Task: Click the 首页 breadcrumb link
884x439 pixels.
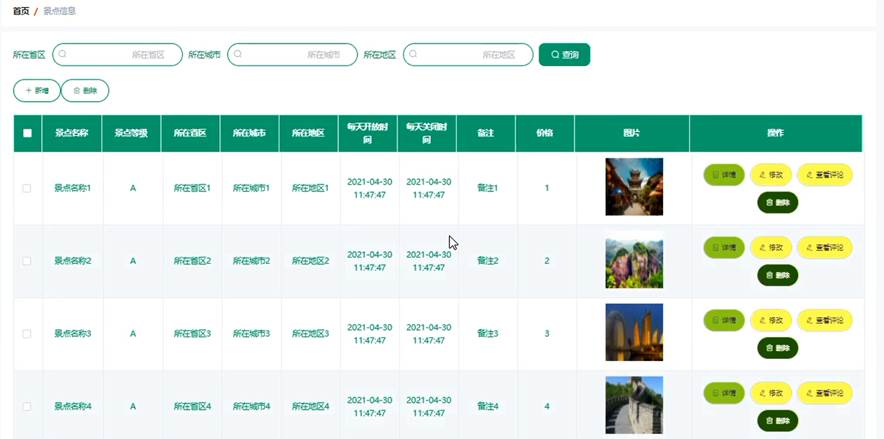Action: (21, 11)
